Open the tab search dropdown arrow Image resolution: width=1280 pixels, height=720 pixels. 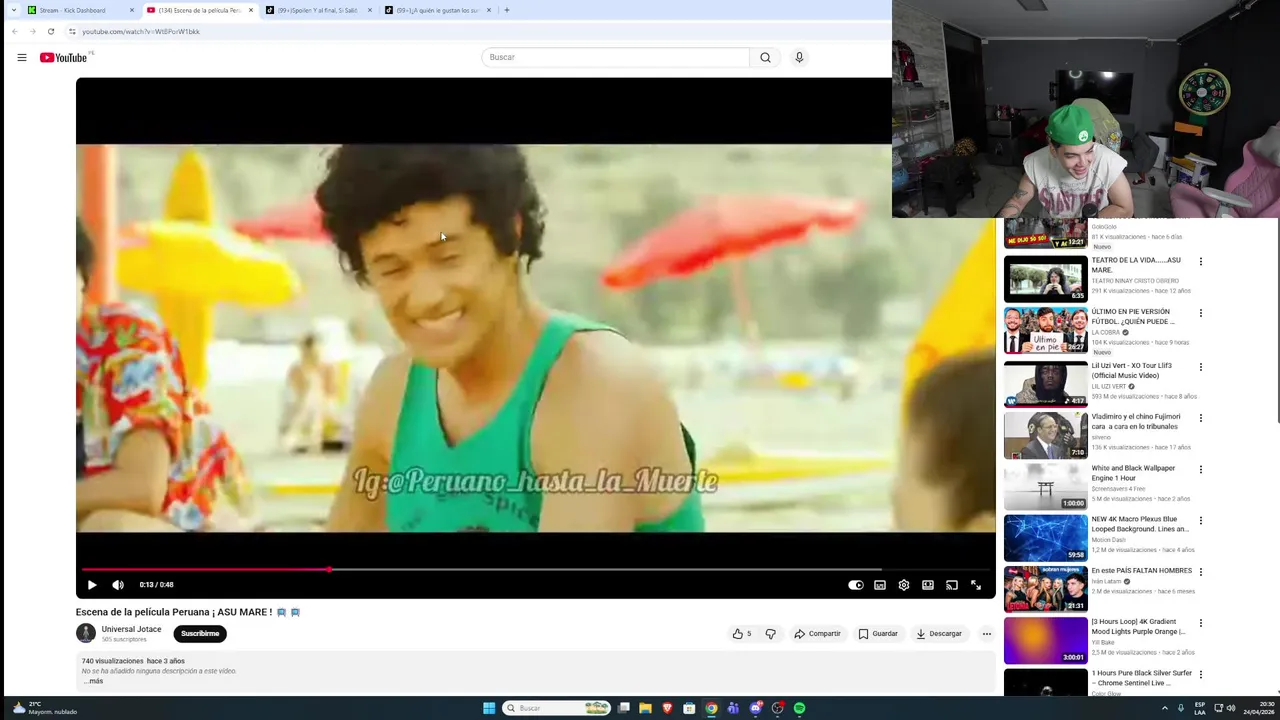(x=13, y=10)
